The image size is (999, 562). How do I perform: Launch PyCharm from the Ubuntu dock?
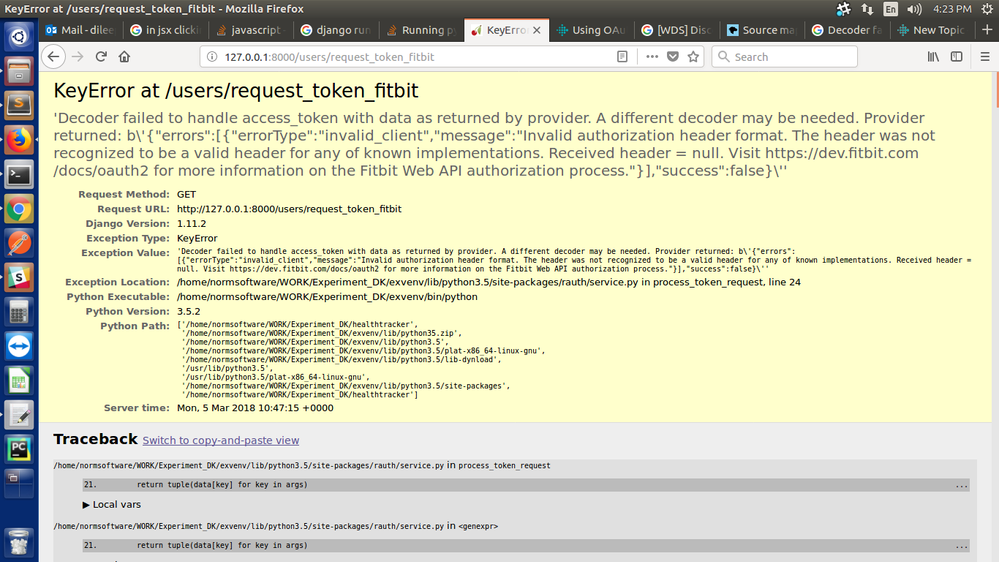18,449
